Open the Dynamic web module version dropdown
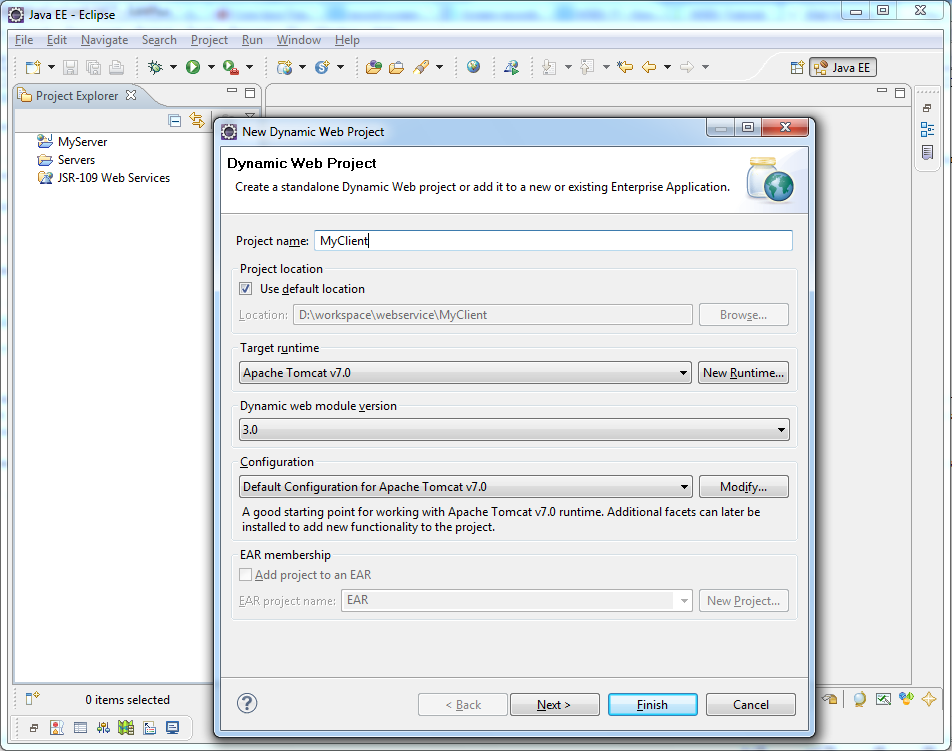Image resolution: width=952 pixels, height=751 pixels. (781, 429)
